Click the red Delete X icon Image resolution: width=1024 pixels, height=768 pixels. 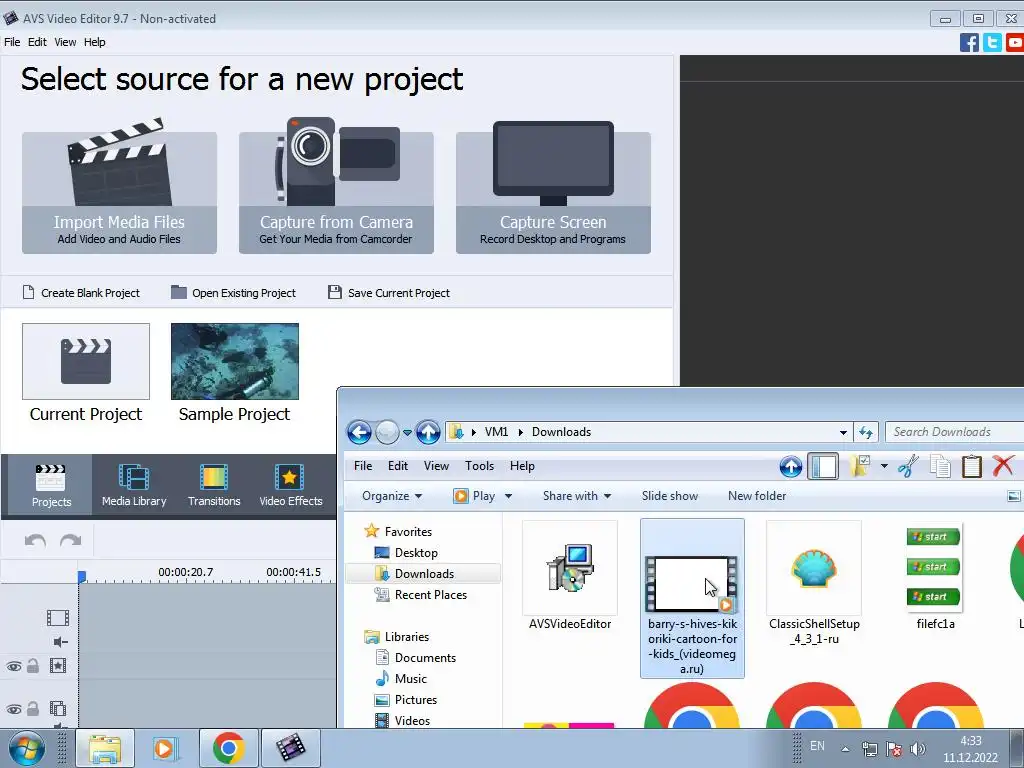tap(1003, 466)
